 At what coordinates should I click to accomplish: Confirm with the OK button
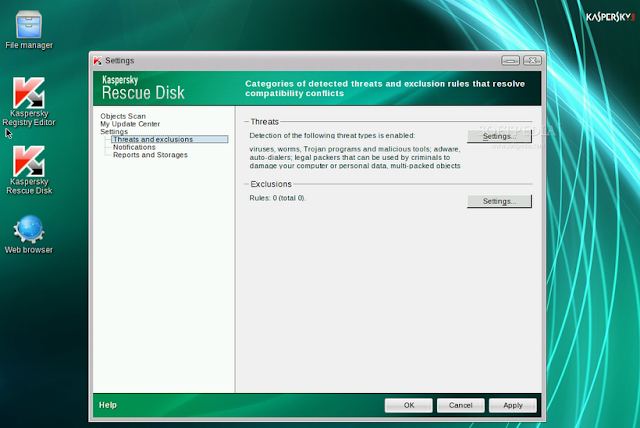tap(409, 405)
